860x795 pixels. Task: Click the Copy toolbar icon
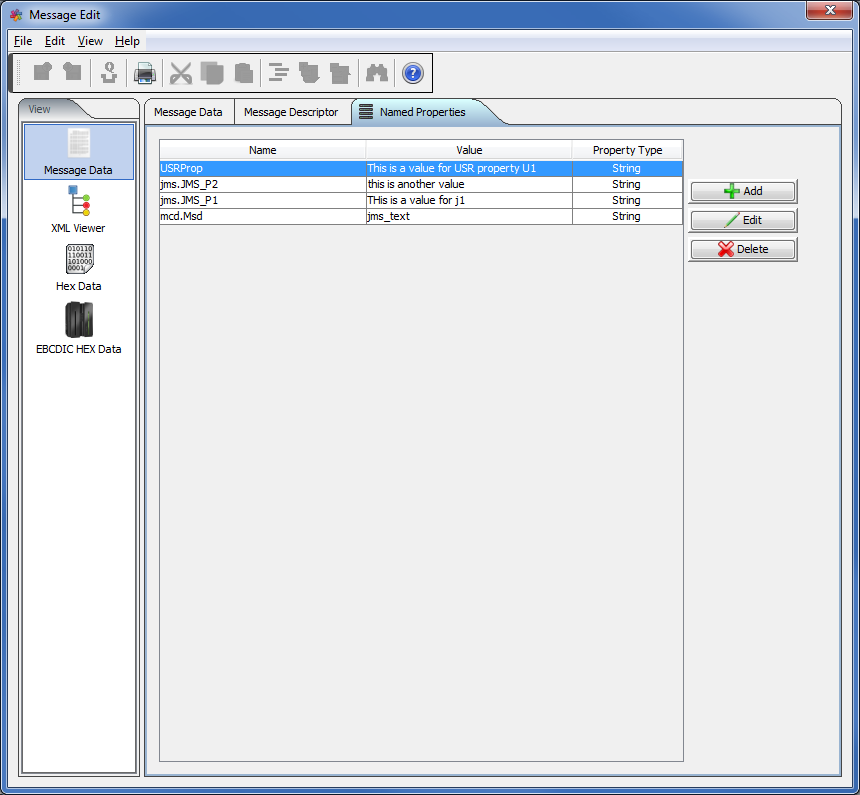[211, 73]
